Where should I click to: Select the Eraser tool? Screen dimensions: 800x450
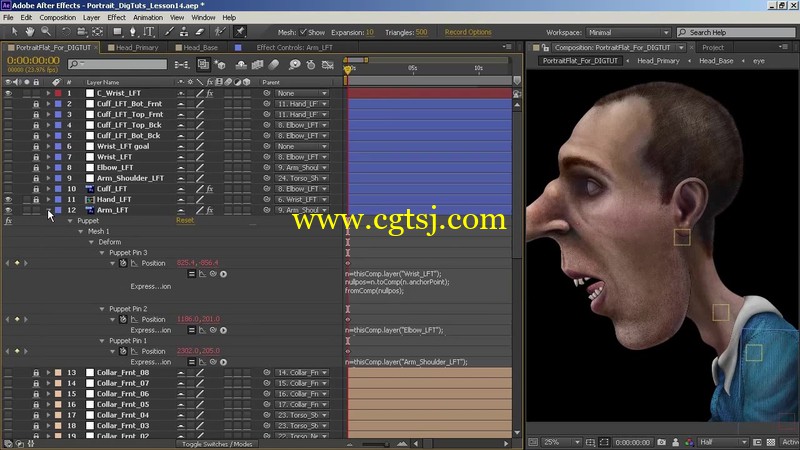[200, 32]
